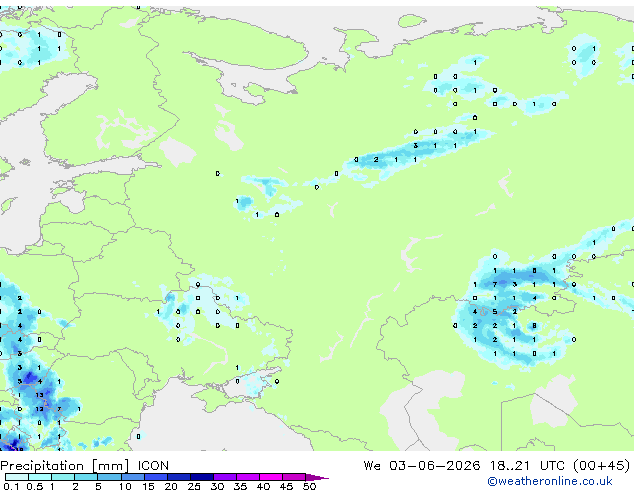The image size is (634, 490).
Task: Click the legend value '50'
Action: tap(309, 486)
